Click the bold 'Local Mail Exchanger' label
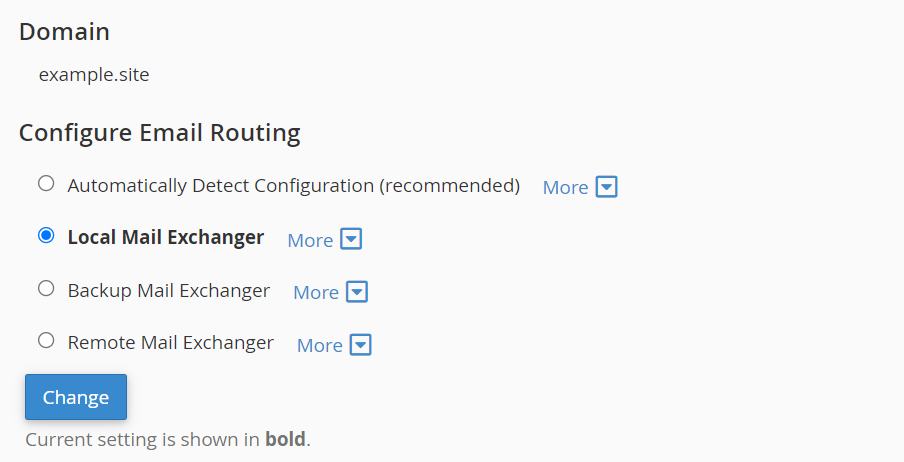This screenshot has width=904, height=462. click(166, 237)
